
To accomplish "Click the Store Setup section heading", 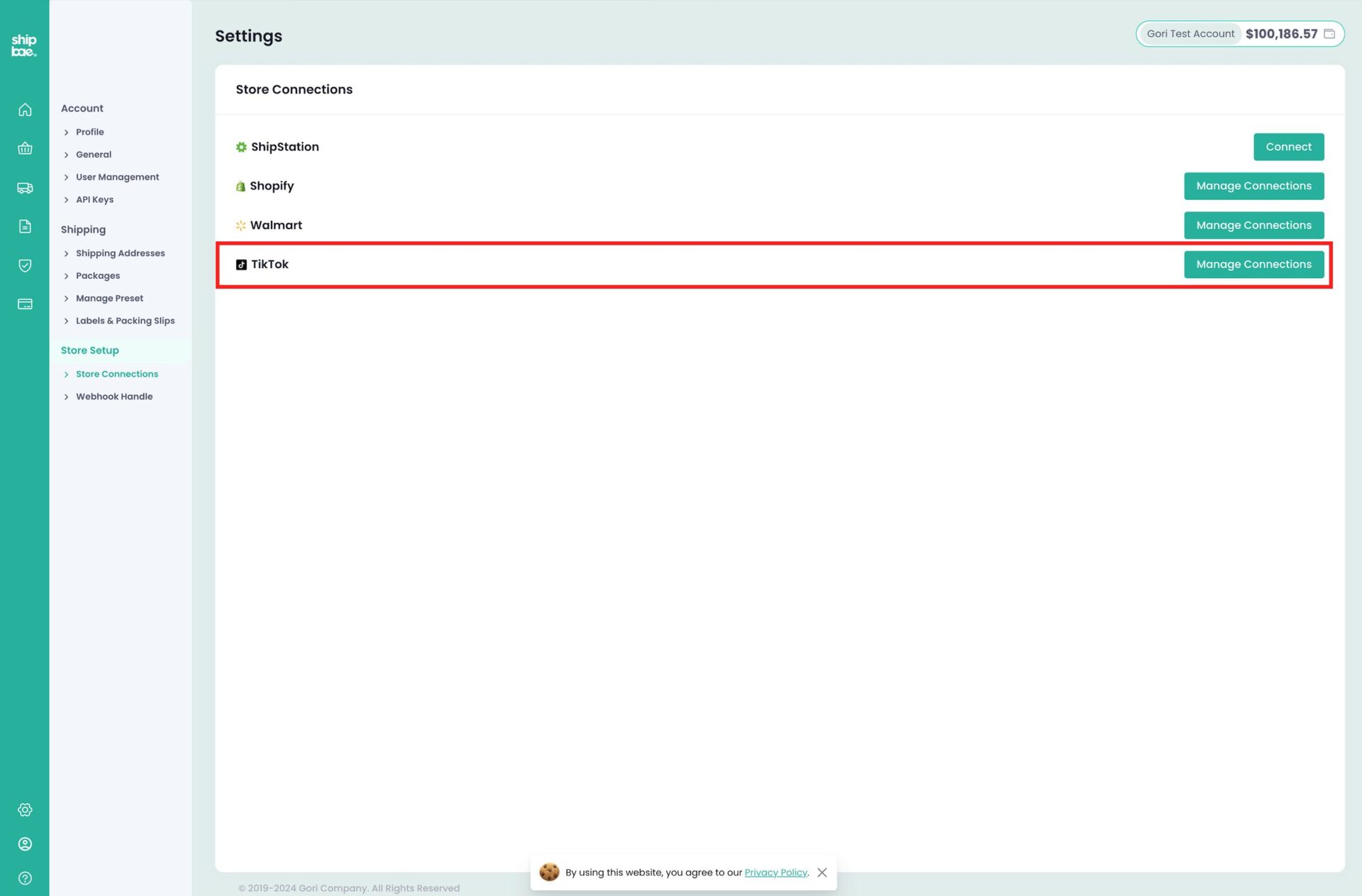I will click(90, 350).
